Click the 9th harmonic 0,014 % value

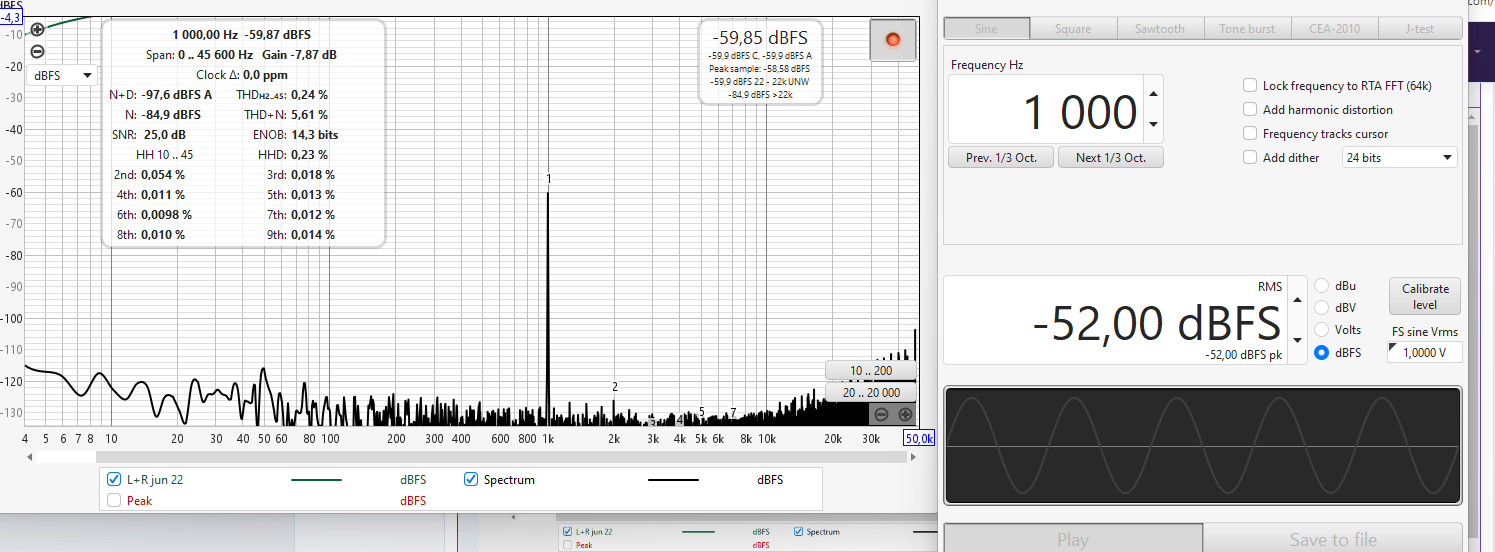pos(313,235)
